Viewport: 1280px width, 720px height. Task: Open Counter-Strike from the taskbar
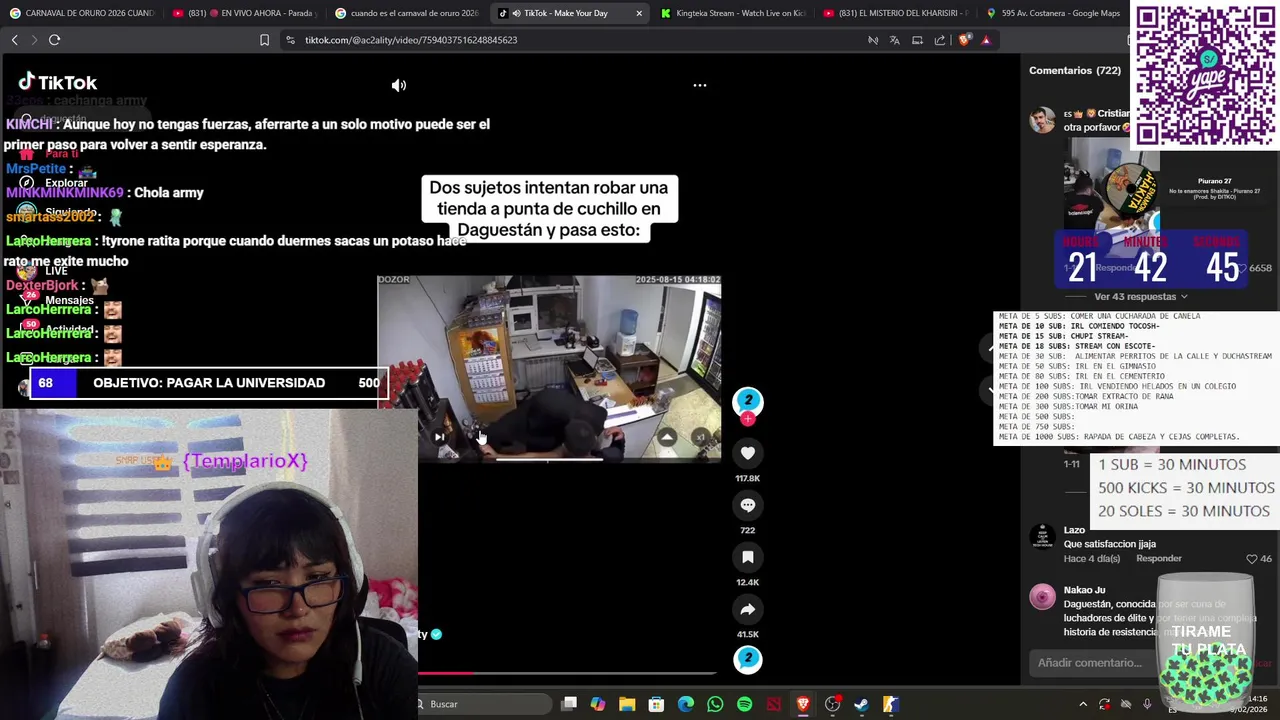[x=890, y=704]
